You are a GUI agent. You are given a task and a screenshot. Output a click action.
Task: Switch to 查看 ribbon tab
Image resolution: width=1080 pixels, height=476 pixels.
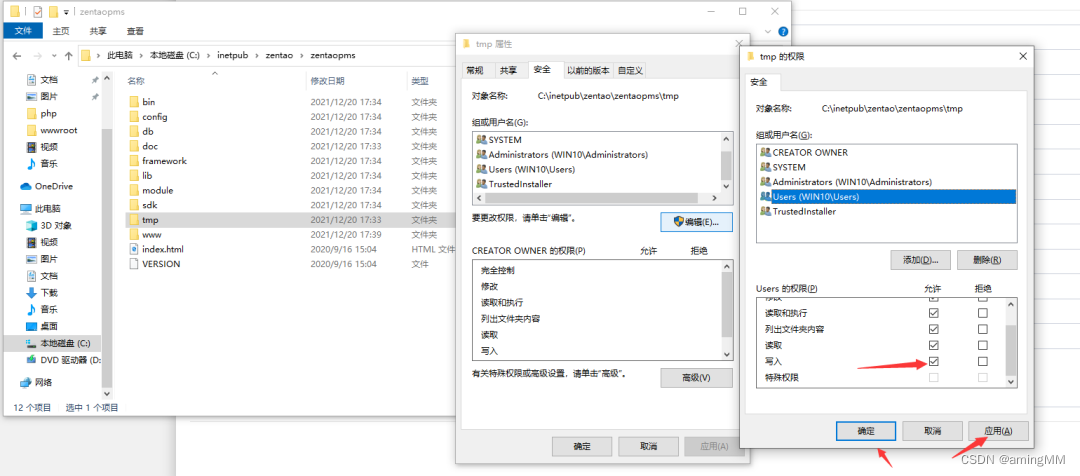pyautogui.click(x=136, y=31)
